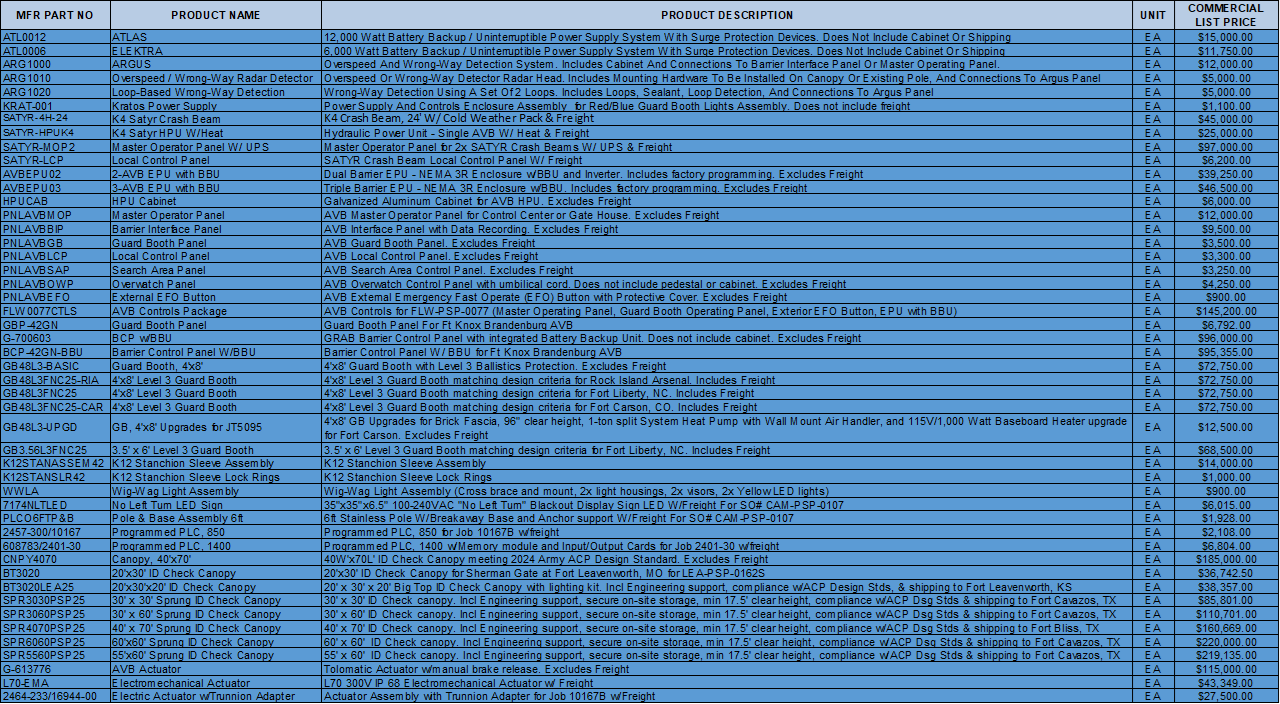Select the $95,355.00 price cell

[x=1226, y=352]
